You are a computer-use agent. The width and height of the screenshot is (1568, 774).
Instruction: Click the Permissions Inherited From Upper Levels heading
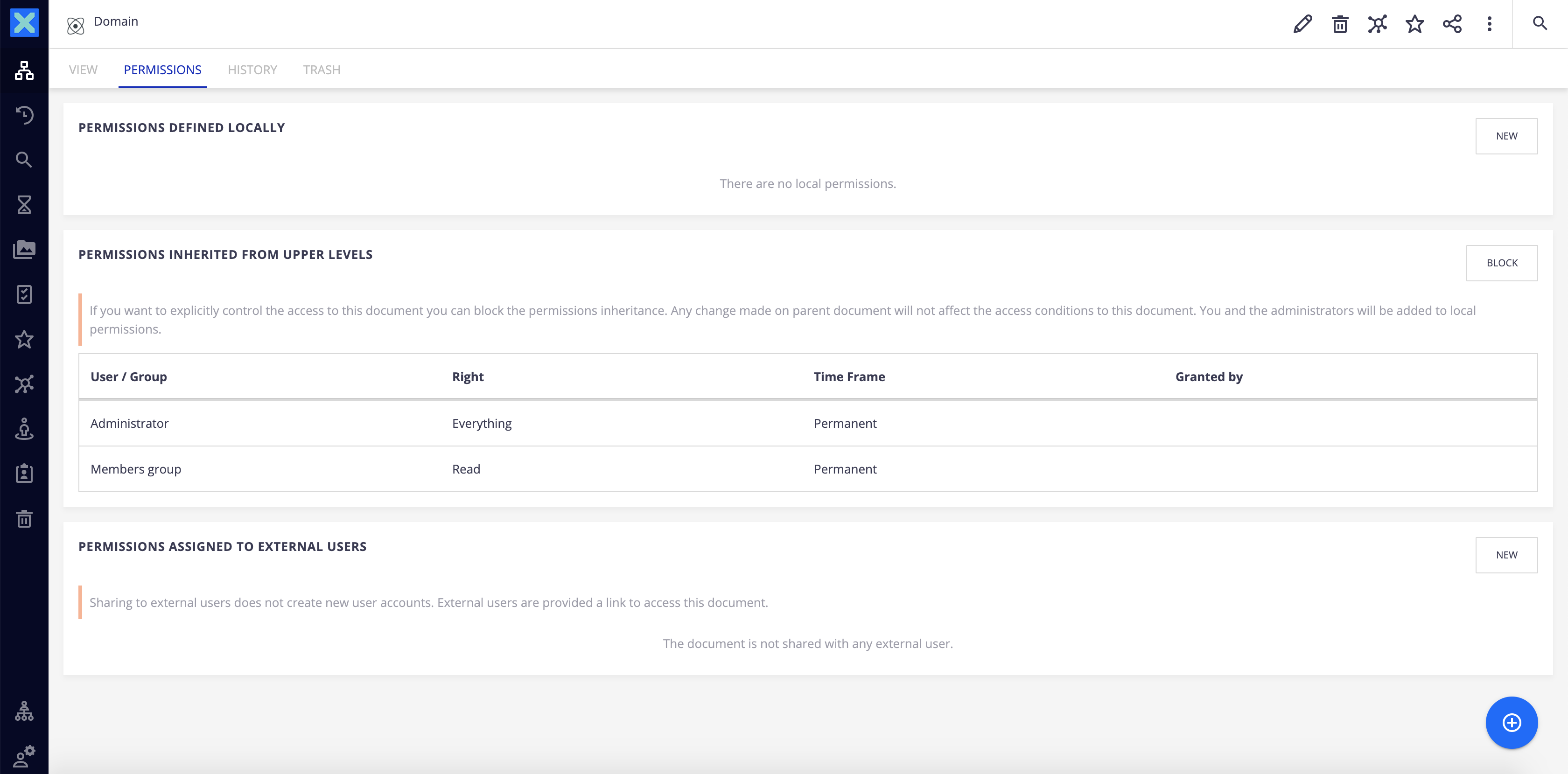225,254
